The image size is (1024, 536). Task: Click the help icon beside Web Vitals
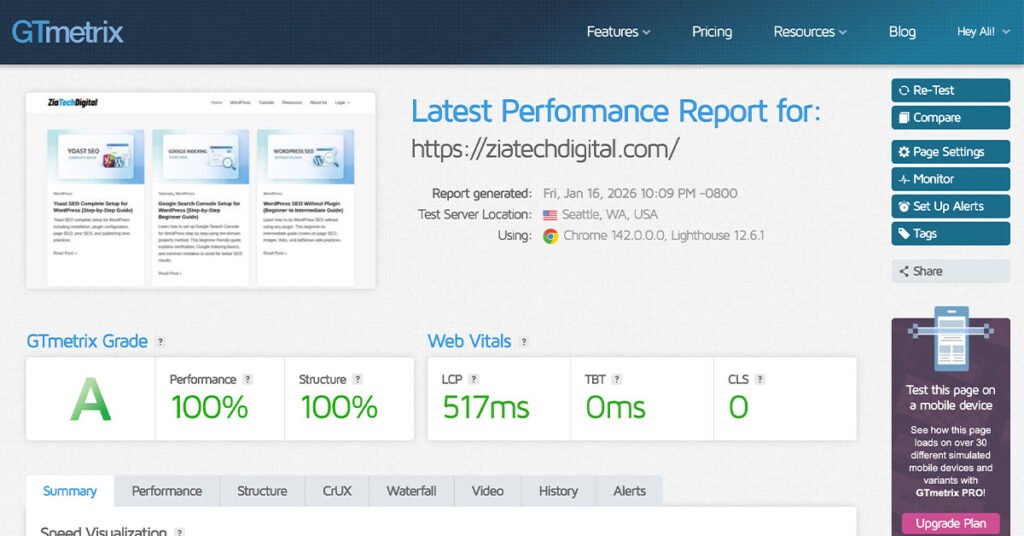coord(524,341)
